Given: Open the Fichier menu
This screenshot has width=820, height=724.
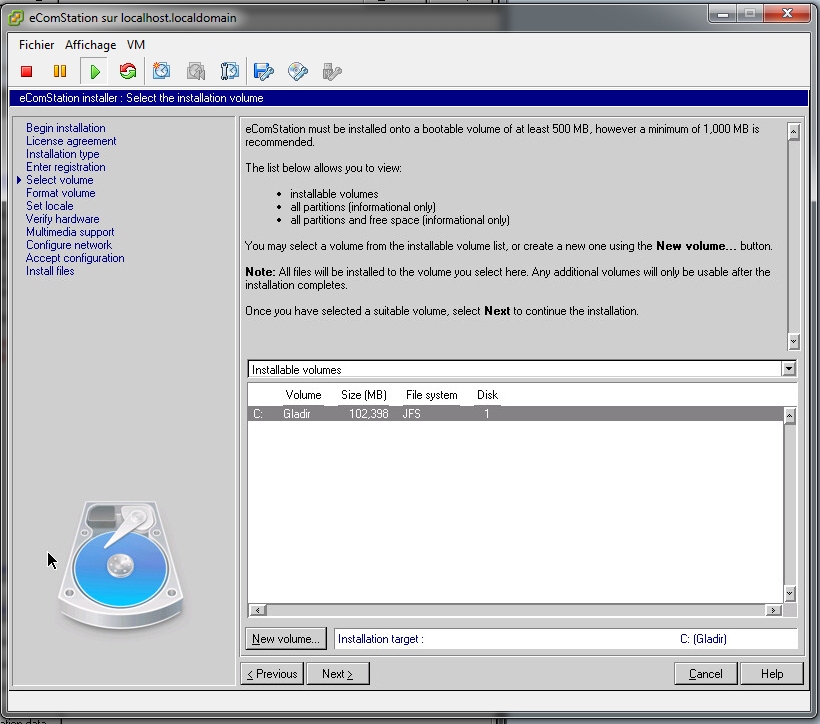Looking at the screenshot, I should (x=36, y=45).
